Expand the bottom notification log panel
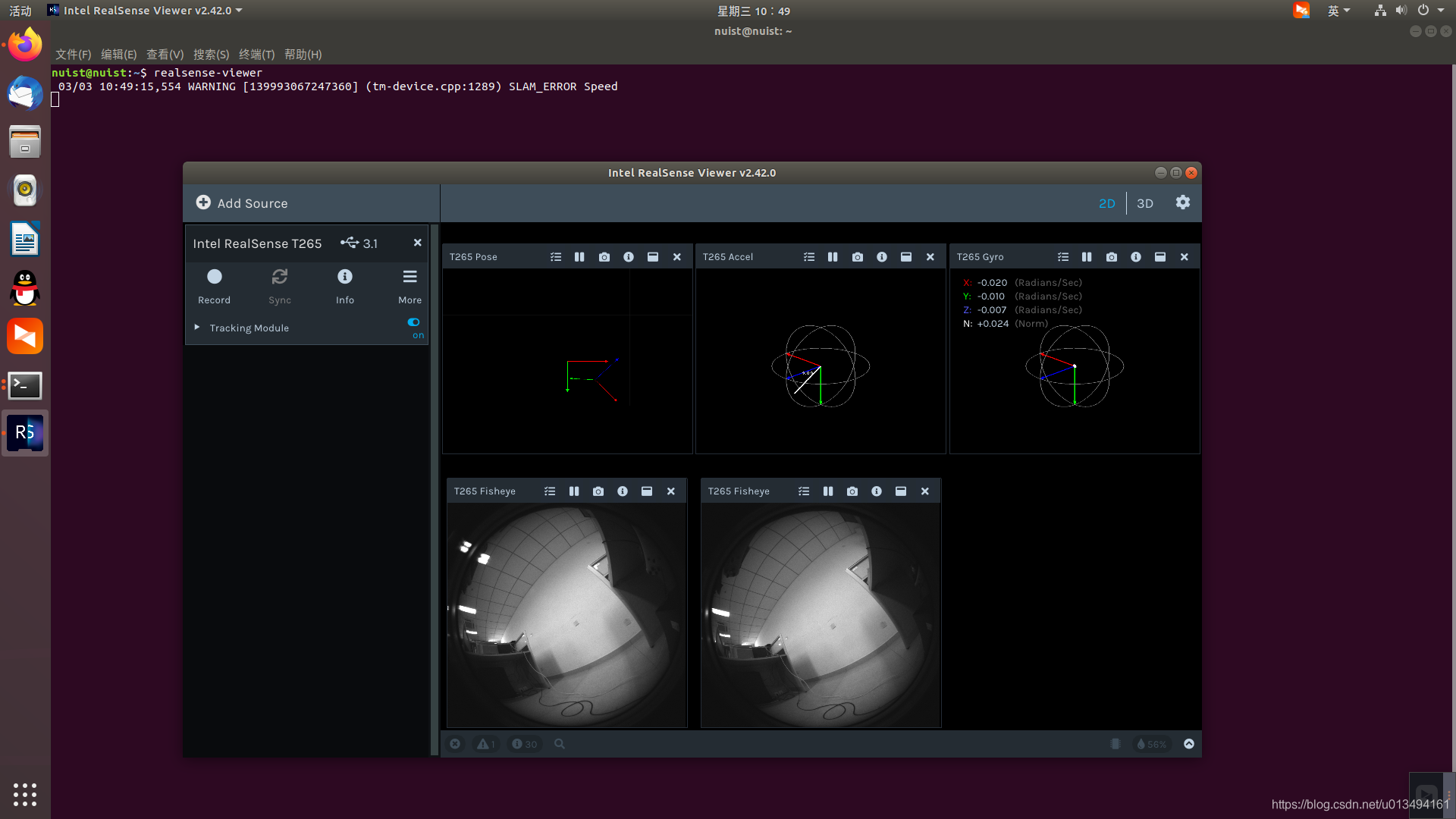The image size is (1456, 819). pos(1188,744)
